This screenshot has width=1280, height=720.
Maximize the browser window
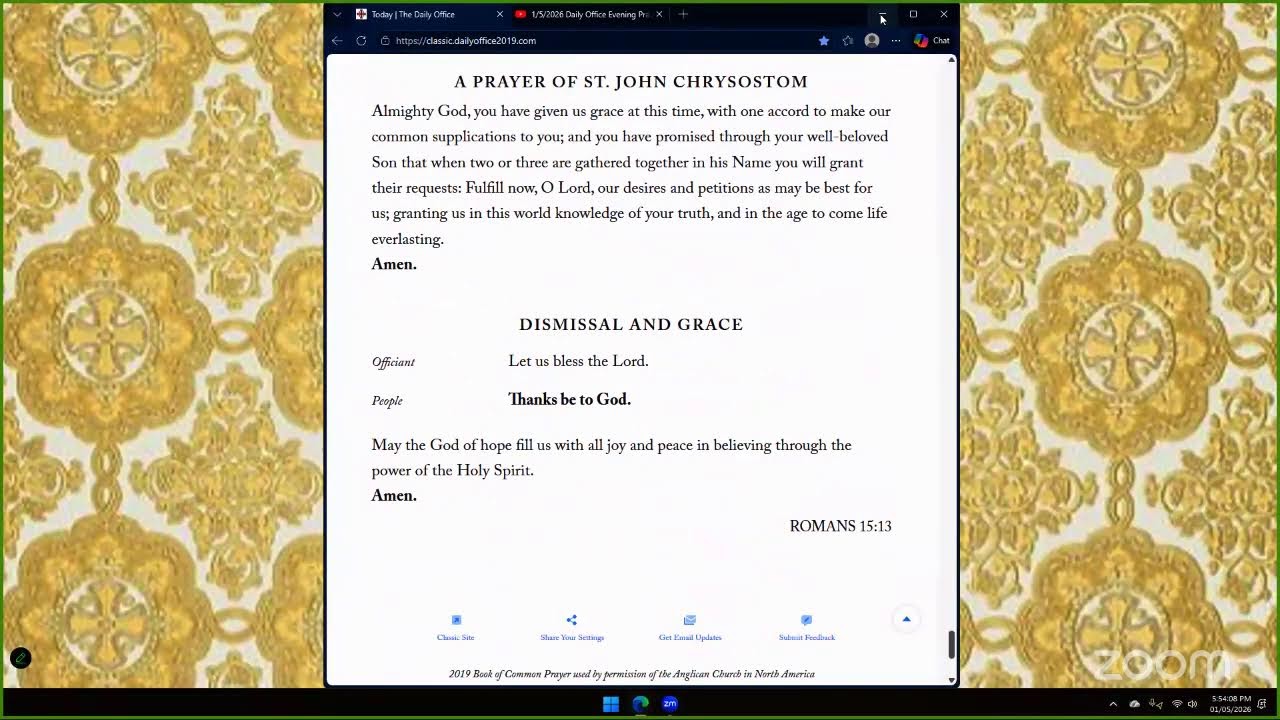click(x=913, y=14)
